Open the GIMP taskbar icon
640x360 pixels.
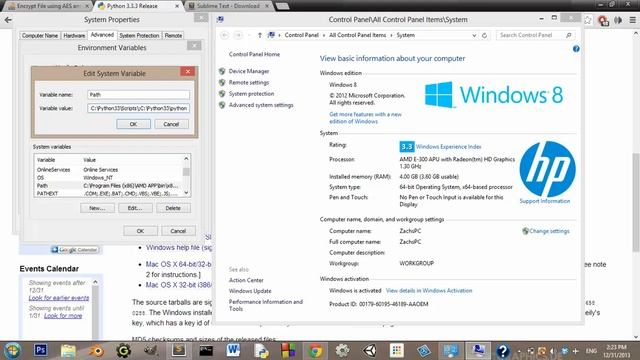[x=151, y=350]
